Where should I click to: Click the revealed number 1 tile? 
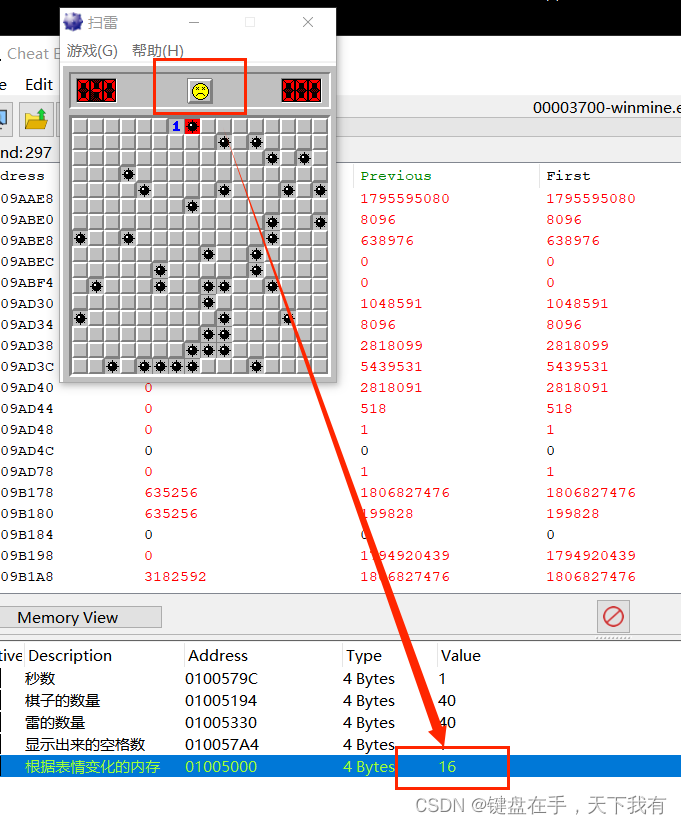176,126
